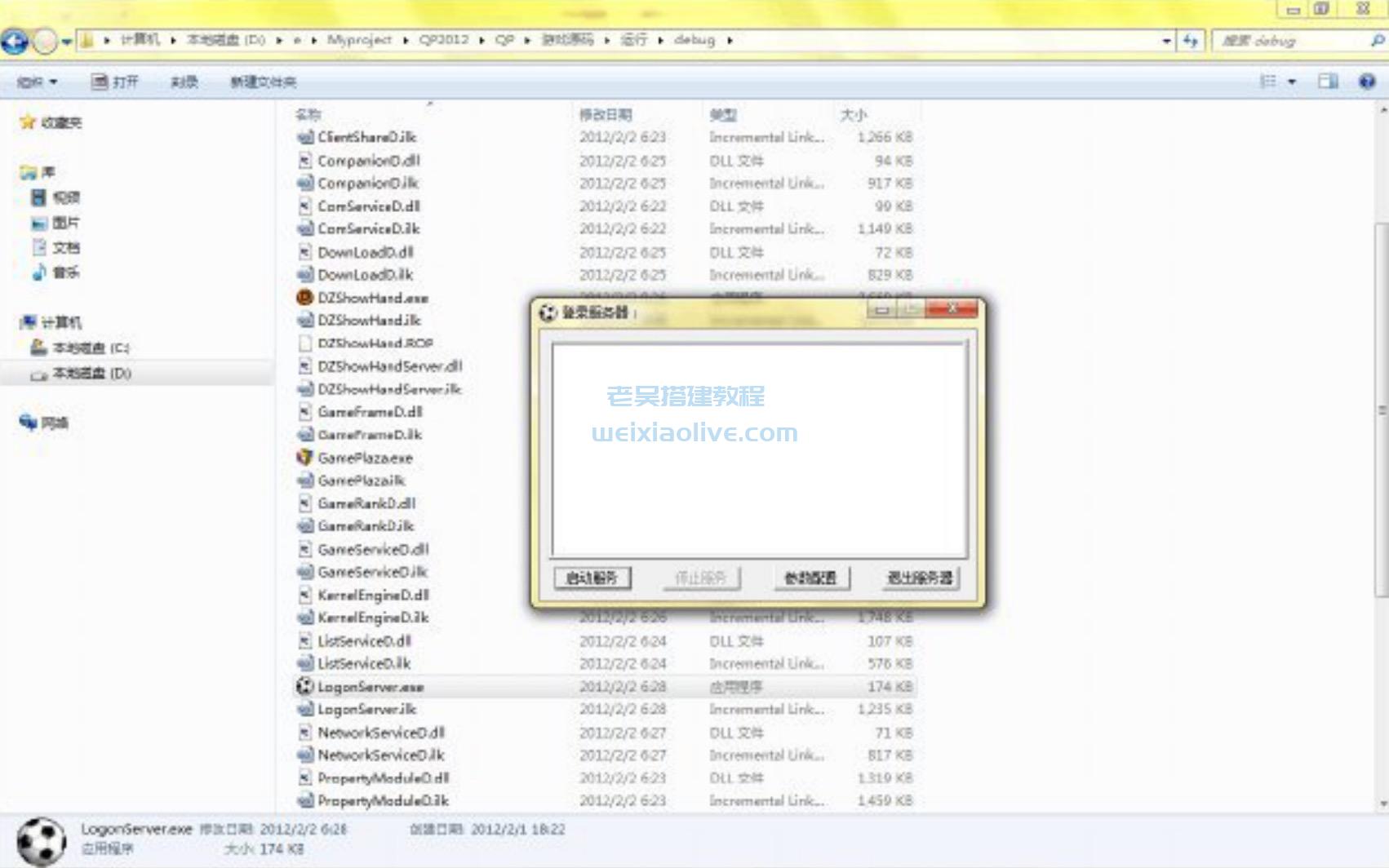Click the 退出服务器 button
The image size is (1389, 868).
click(919, 578)
